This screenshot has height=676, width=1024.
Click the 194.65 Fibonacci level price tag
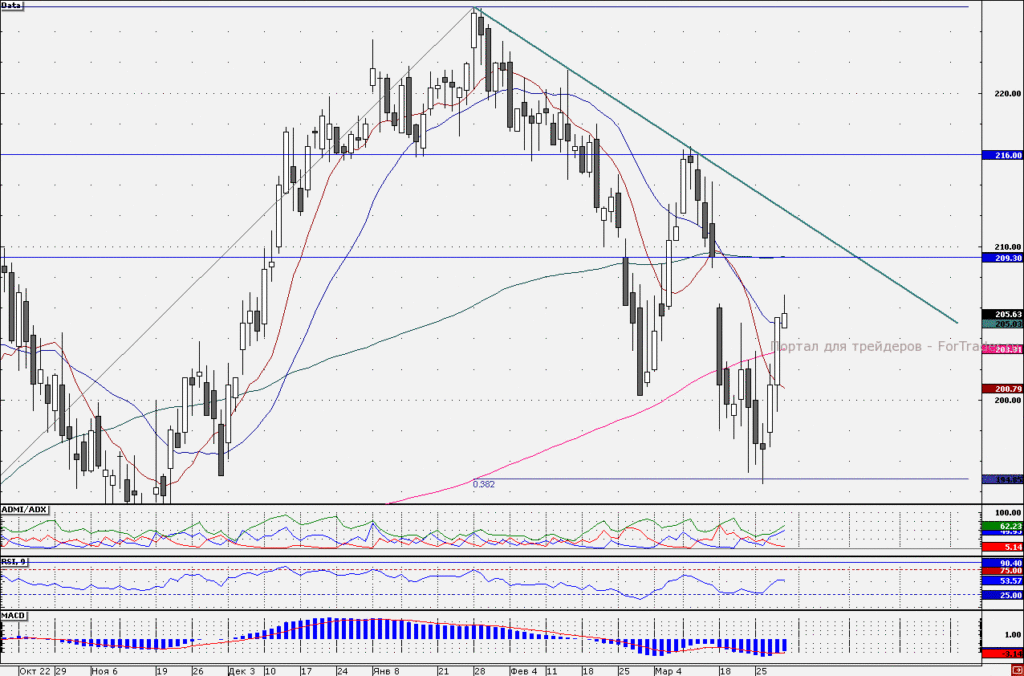point(1002,479)
